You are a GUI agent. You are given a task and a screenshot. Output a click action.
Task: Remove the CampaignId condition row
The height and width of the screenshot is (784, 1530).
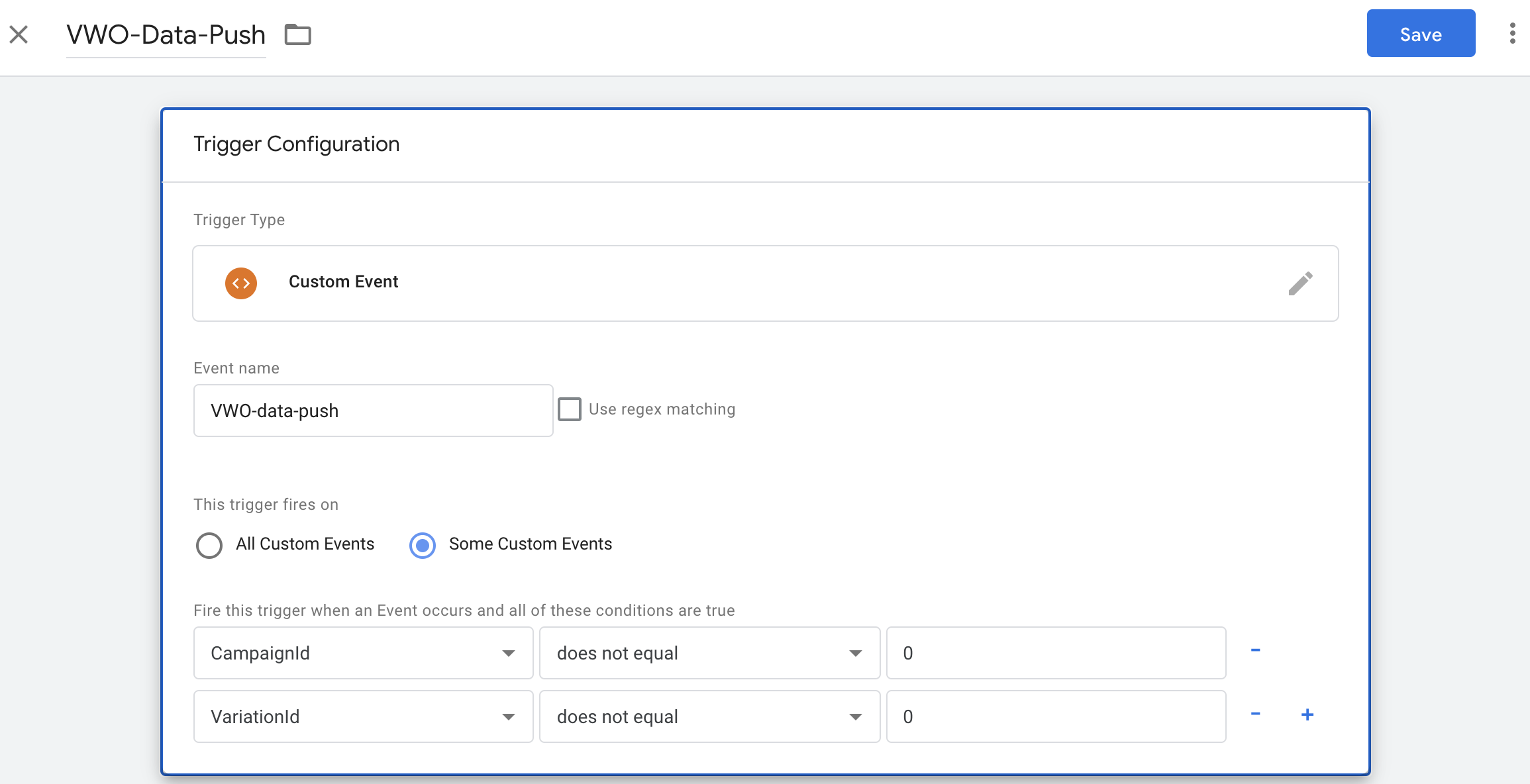(x=1255, y=650)
